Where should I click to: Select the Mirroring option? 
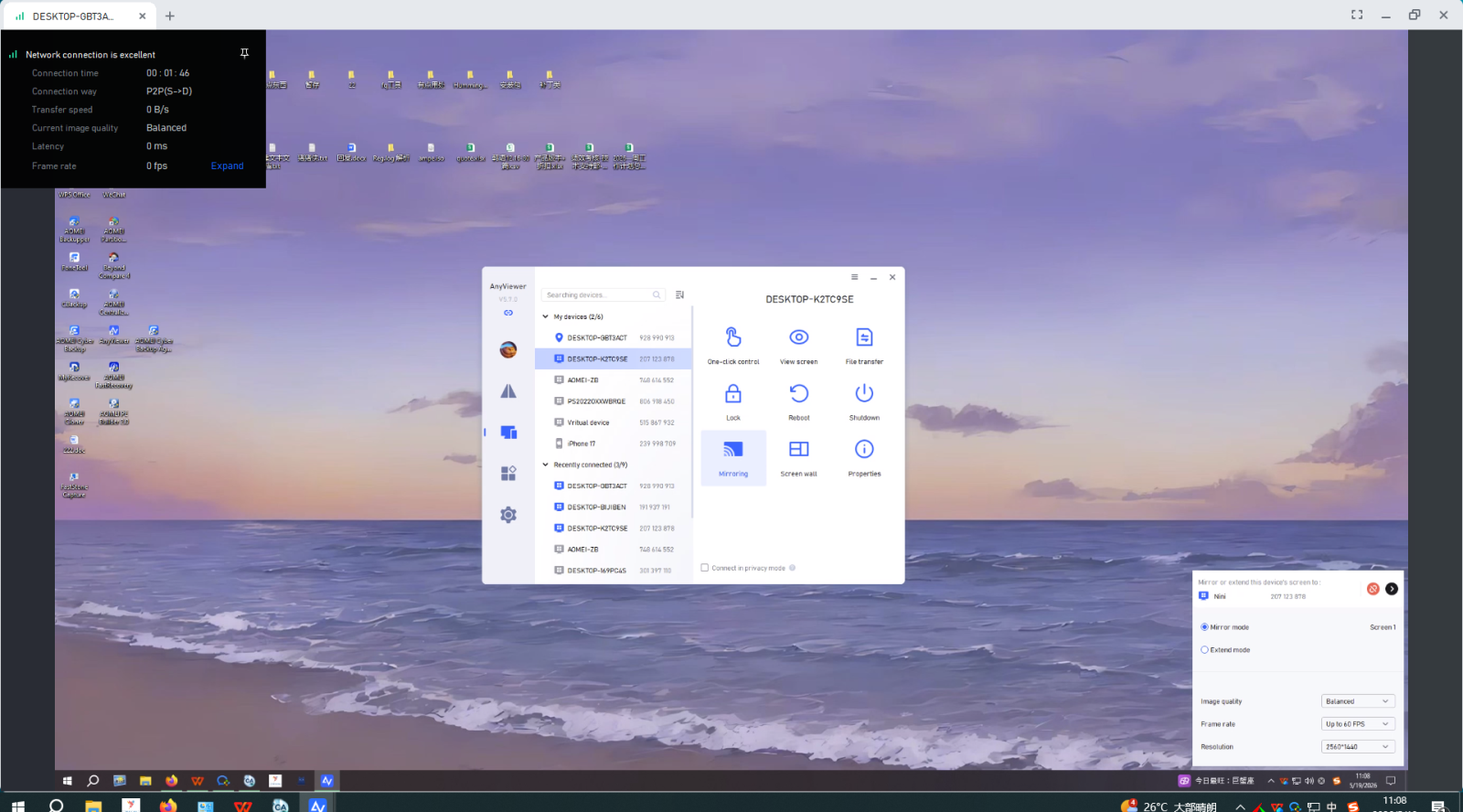pos(733,457)
